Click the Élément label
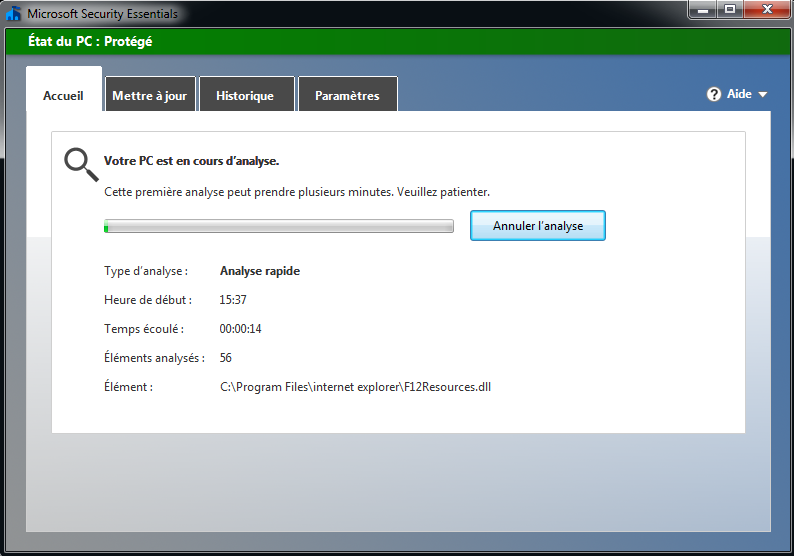The width and height of the screenshot is (794, 556). click(128, 387)
